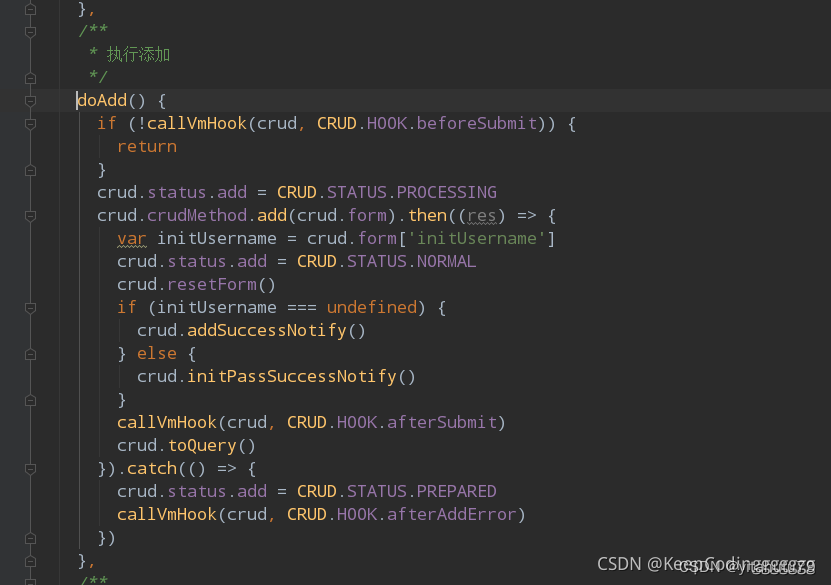Click the afterAddError hook name
Image resolution: width=831 pixels, height=585 pixels.
451,514
